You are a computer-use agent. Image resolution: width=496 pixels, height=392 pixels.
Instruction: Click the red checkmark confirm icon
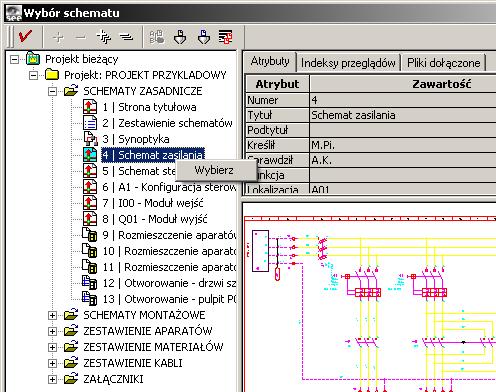click(25, 36)
